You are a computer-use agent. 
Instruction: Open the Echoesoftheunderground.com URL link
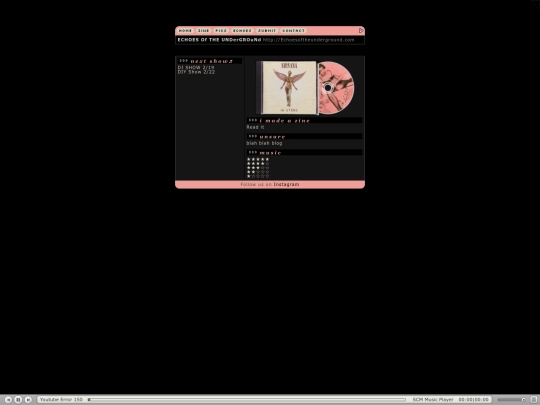[x=308, y=40]
